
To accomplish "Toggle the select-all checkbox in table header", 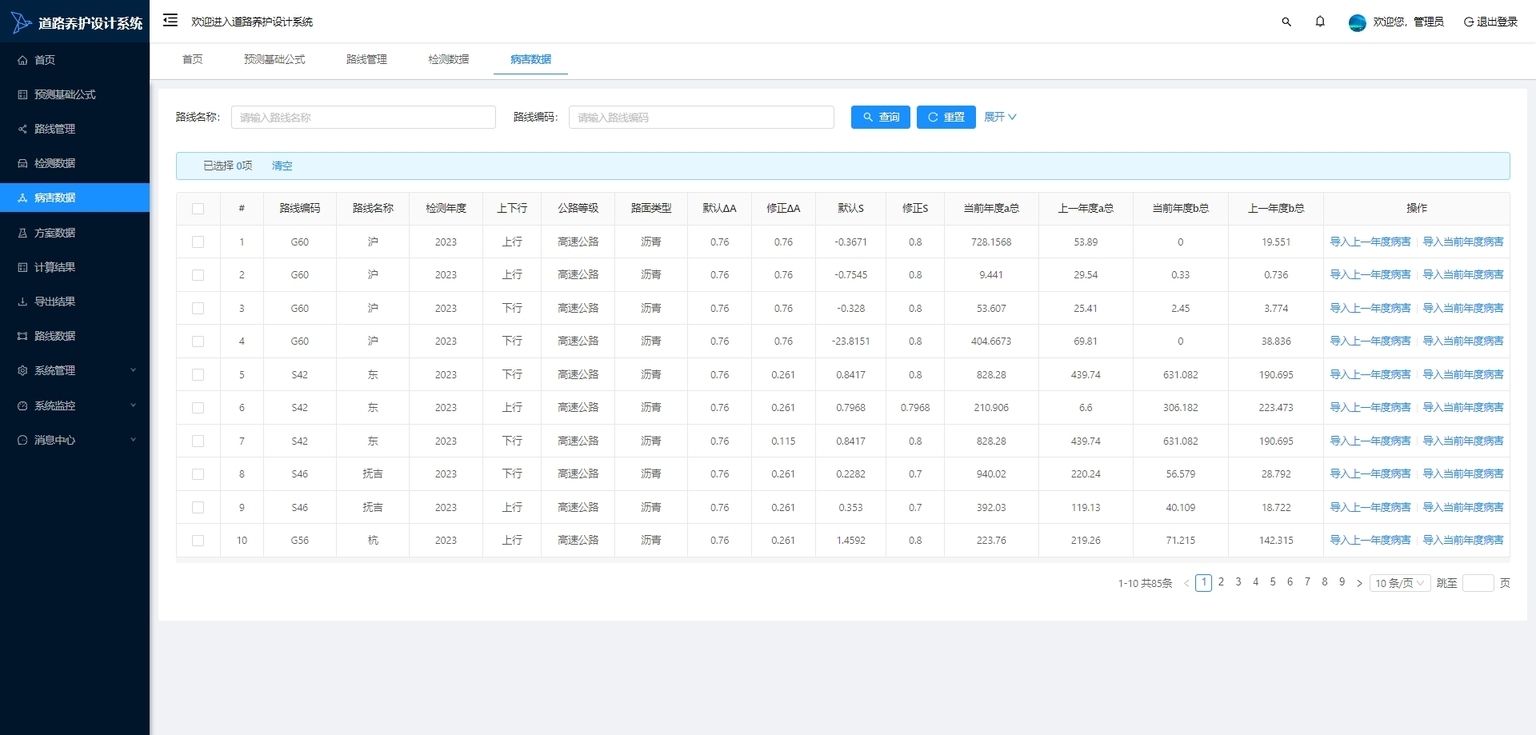I will point(198,209).
